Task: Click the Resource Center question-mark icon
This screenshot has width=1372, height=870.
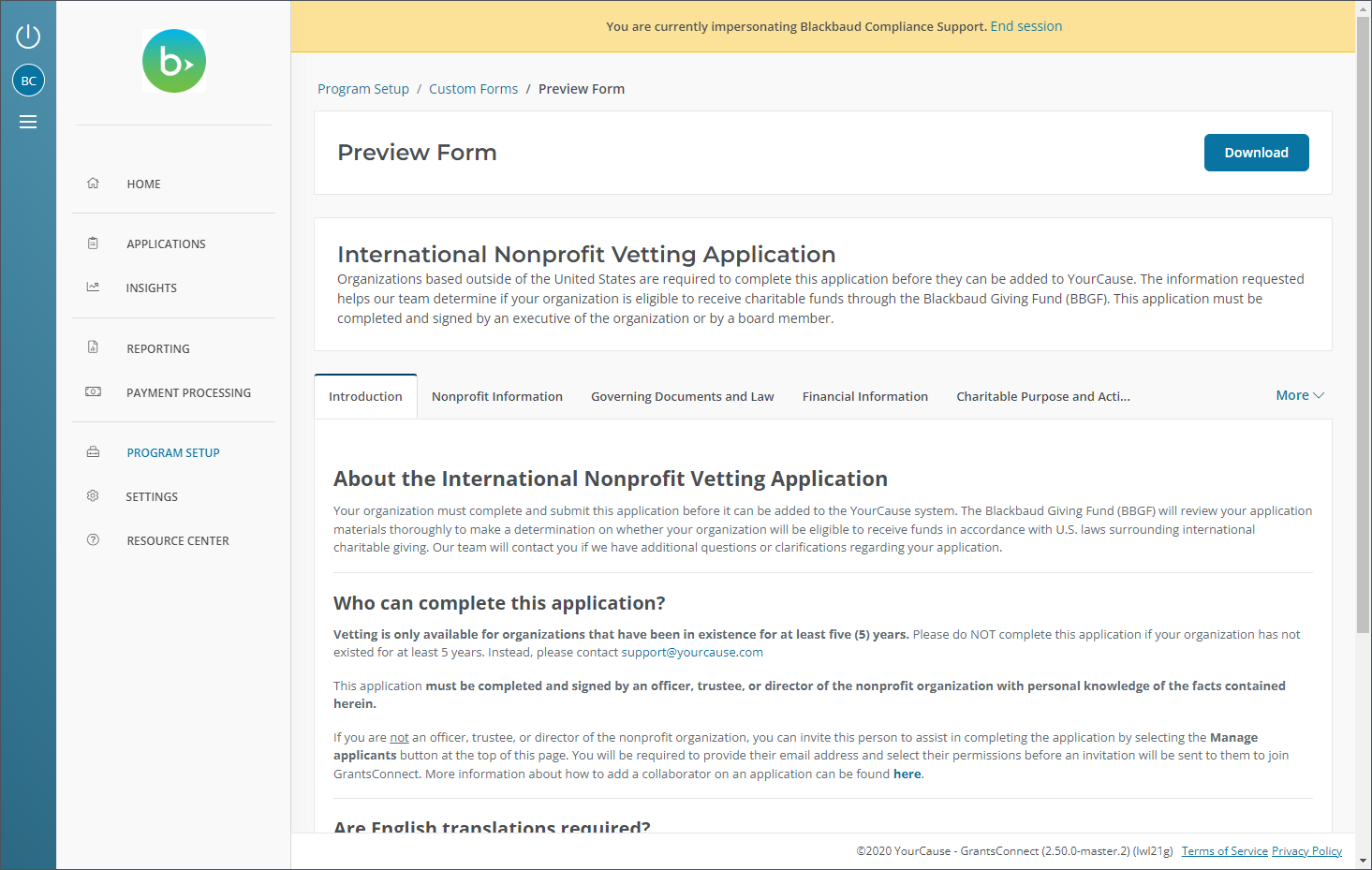Action: coord(93,540)
